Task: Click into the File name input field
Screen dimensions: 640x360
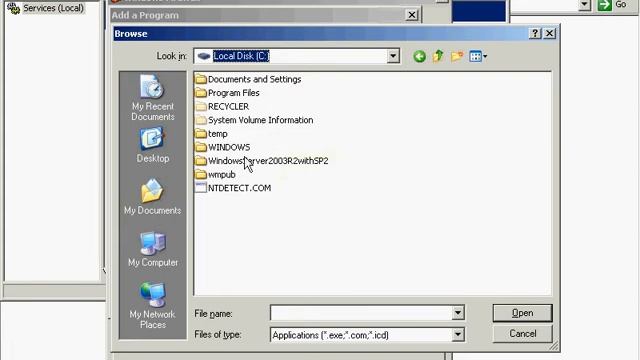Action: [x=361, y=313]
